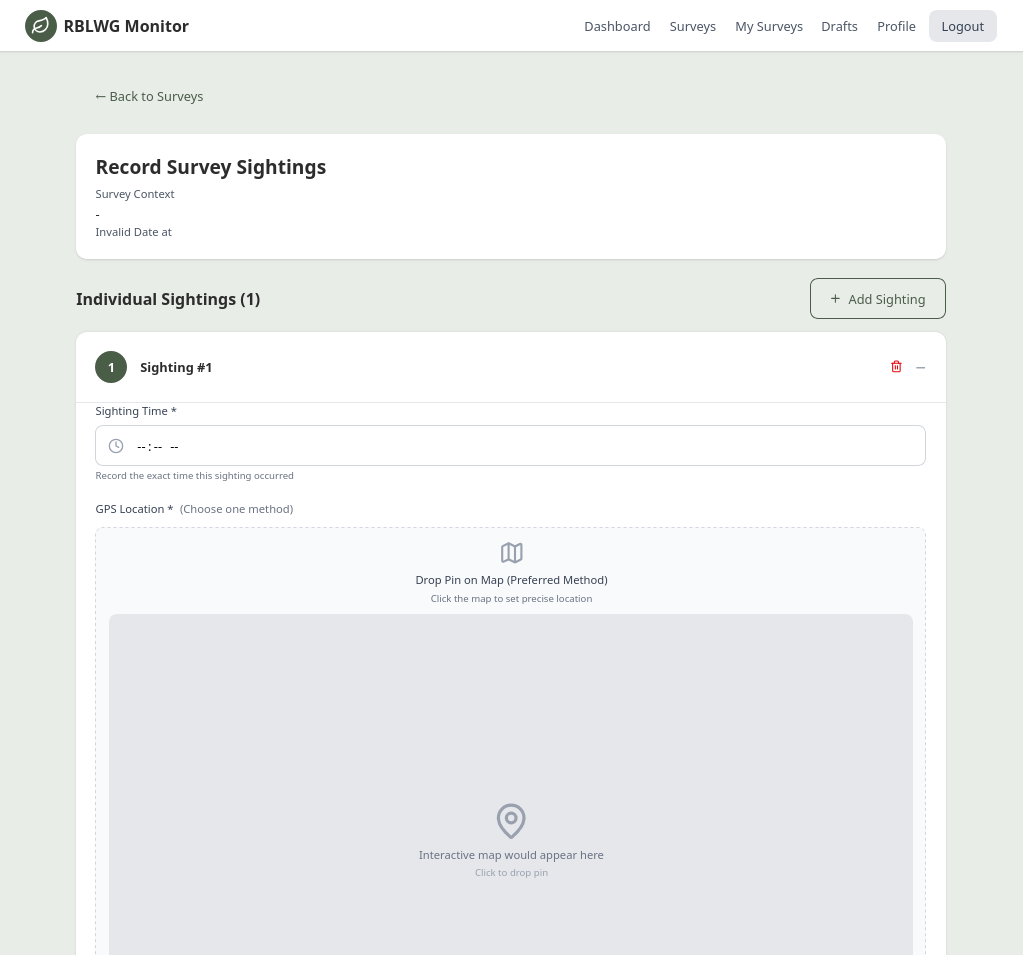Go to My Surveys
Image resolution: width=1024 pixels, height=956 pixels.
769,26
